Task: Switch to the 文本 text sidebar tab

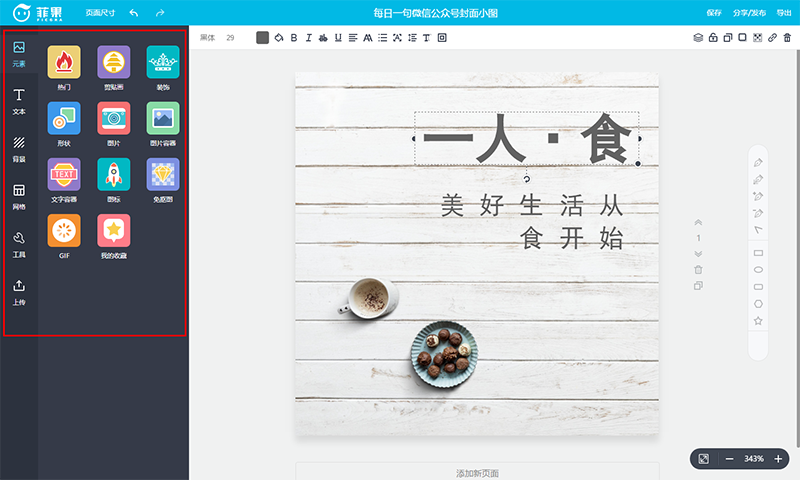Action: point(19,102)
